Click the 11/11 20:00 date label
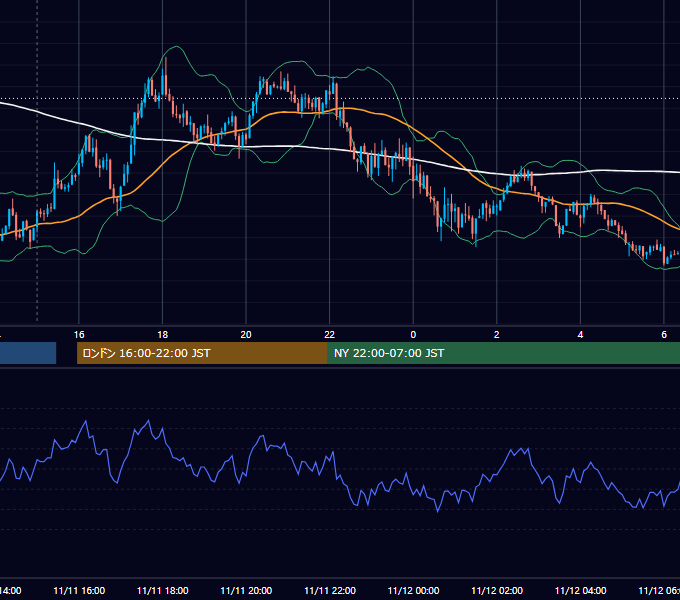Image resolution: width=680 pixels, height=600 pixels. pos(246,591)
